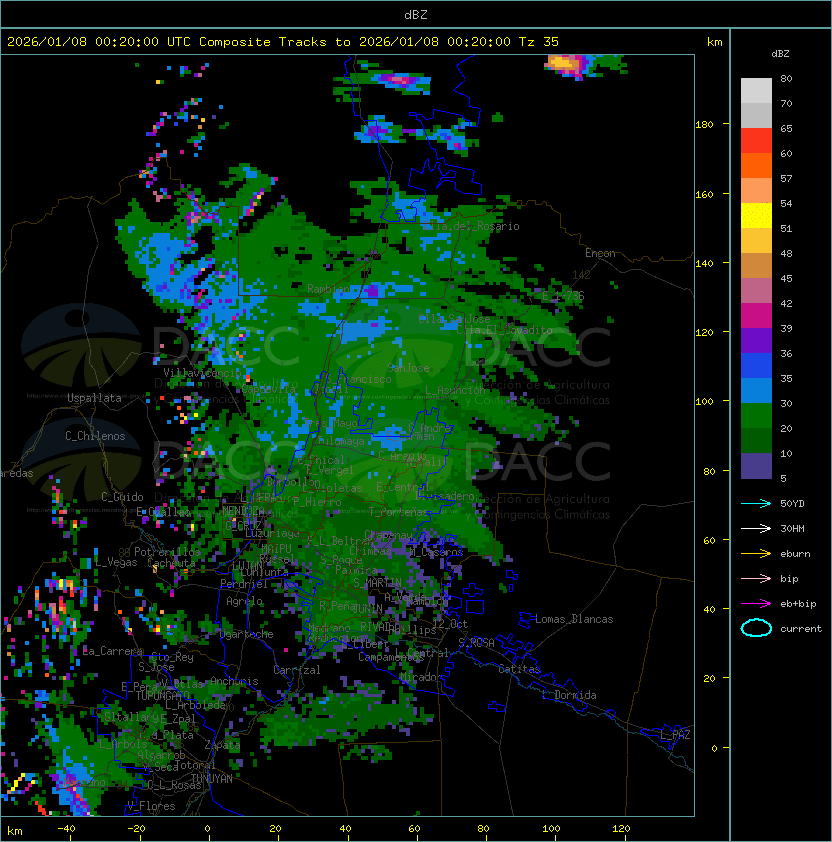Click the 'Uspallata' map label

pos(94,398)
